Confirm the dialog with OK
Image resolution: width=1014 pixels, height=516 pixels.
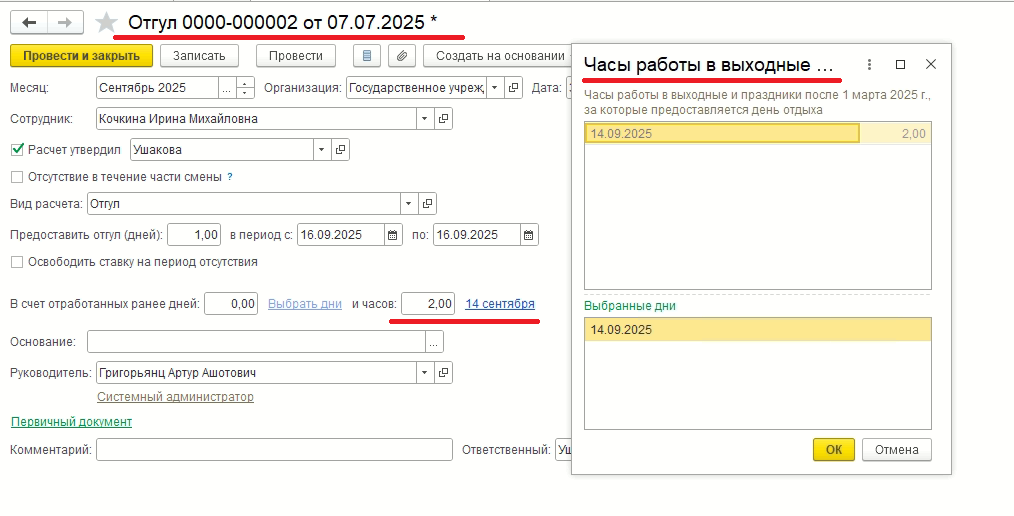click(x=834, y=450)
